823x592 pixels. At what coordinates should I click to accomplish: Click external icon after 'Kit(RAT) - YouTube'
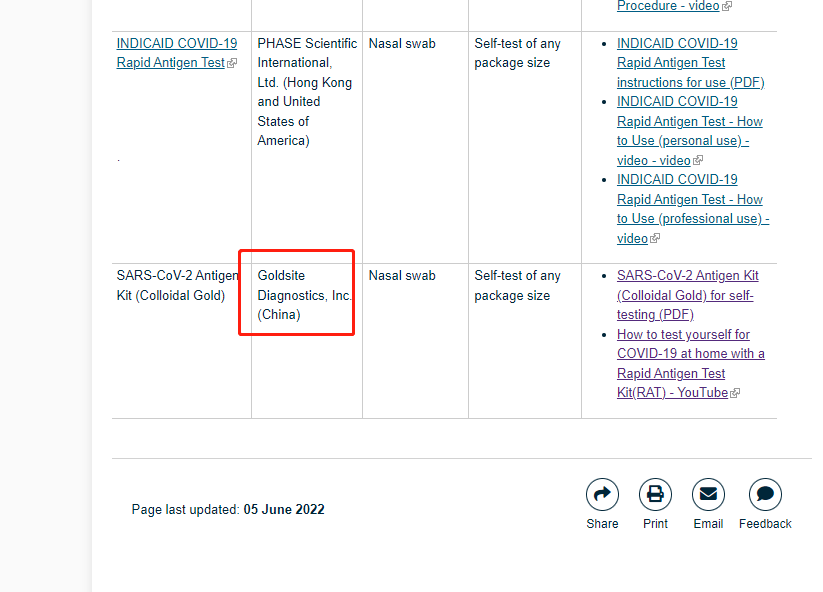click(735, 394)
